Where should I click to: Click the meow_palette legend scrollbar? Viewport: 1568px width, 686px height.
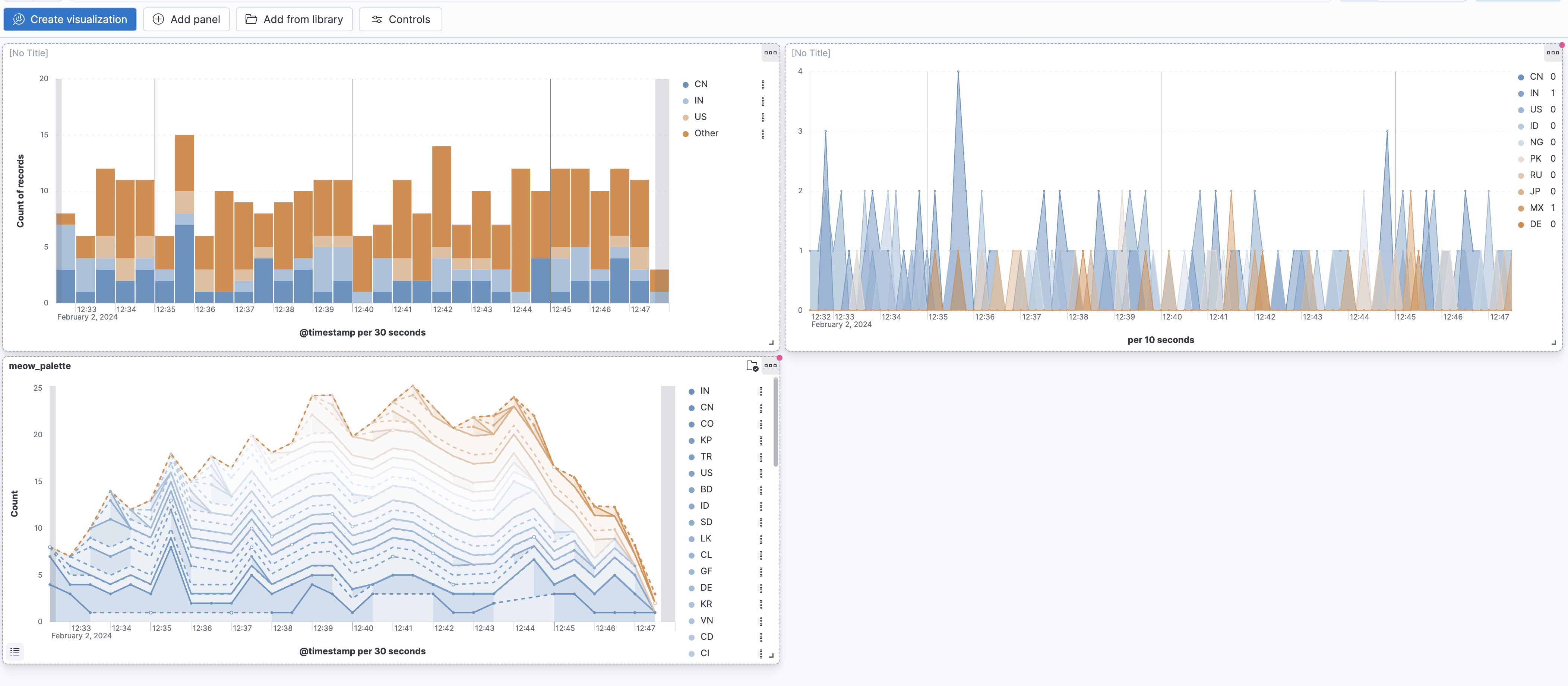point(775,422)
